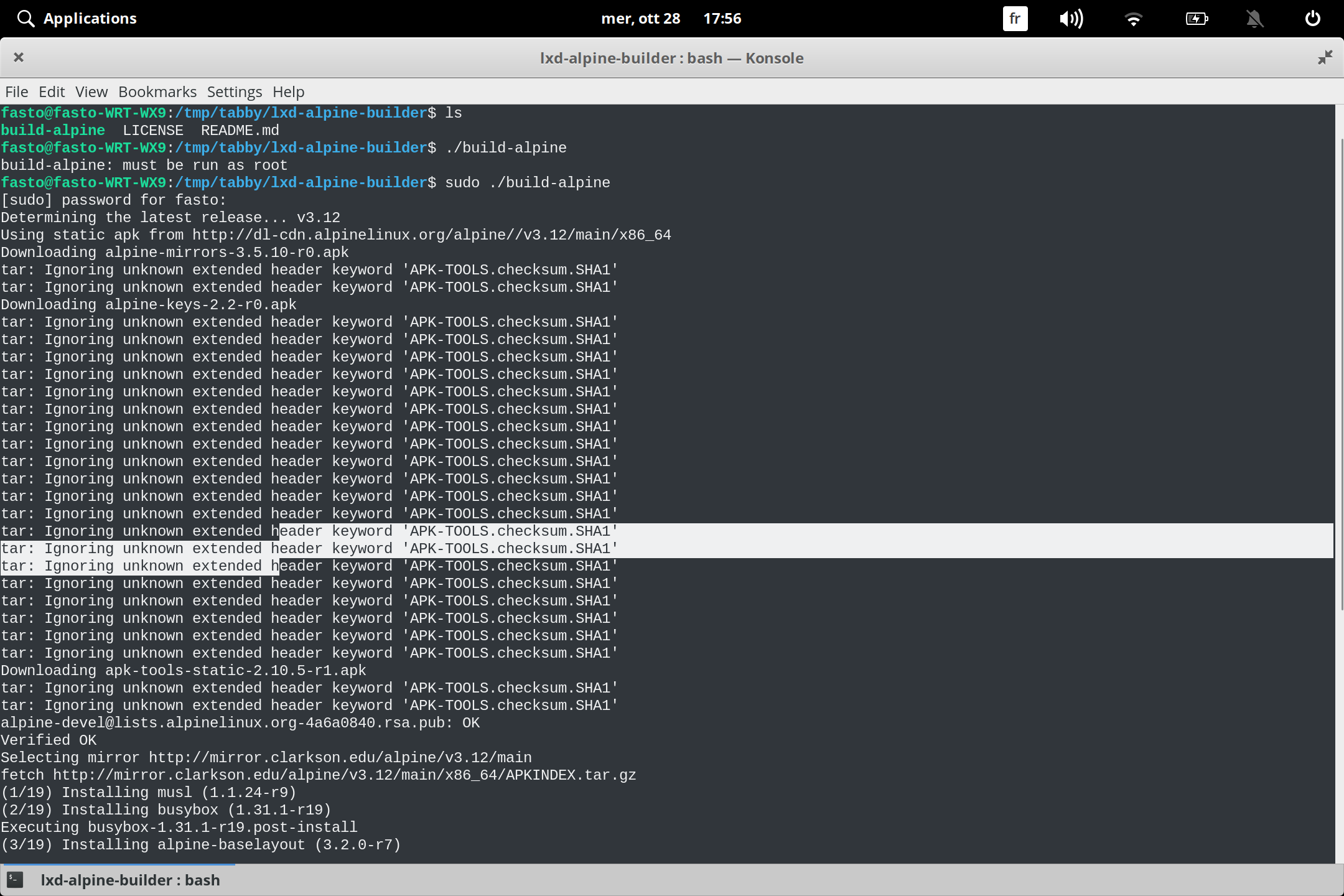Select the lxd-alpine-builder bash tab
The image size is (1344, 896).
pos(130,880)
